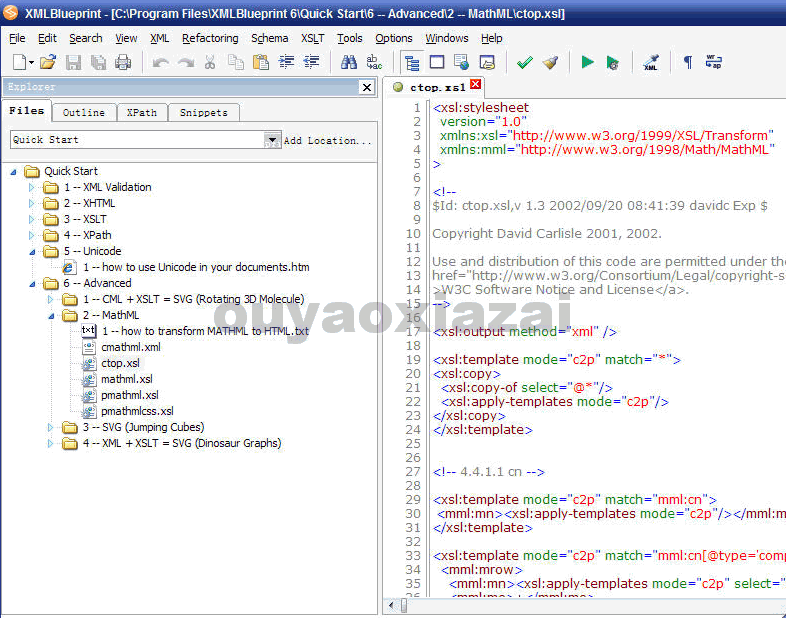Switch to the Outline tab
786x618 pixels.
point(84,112)
